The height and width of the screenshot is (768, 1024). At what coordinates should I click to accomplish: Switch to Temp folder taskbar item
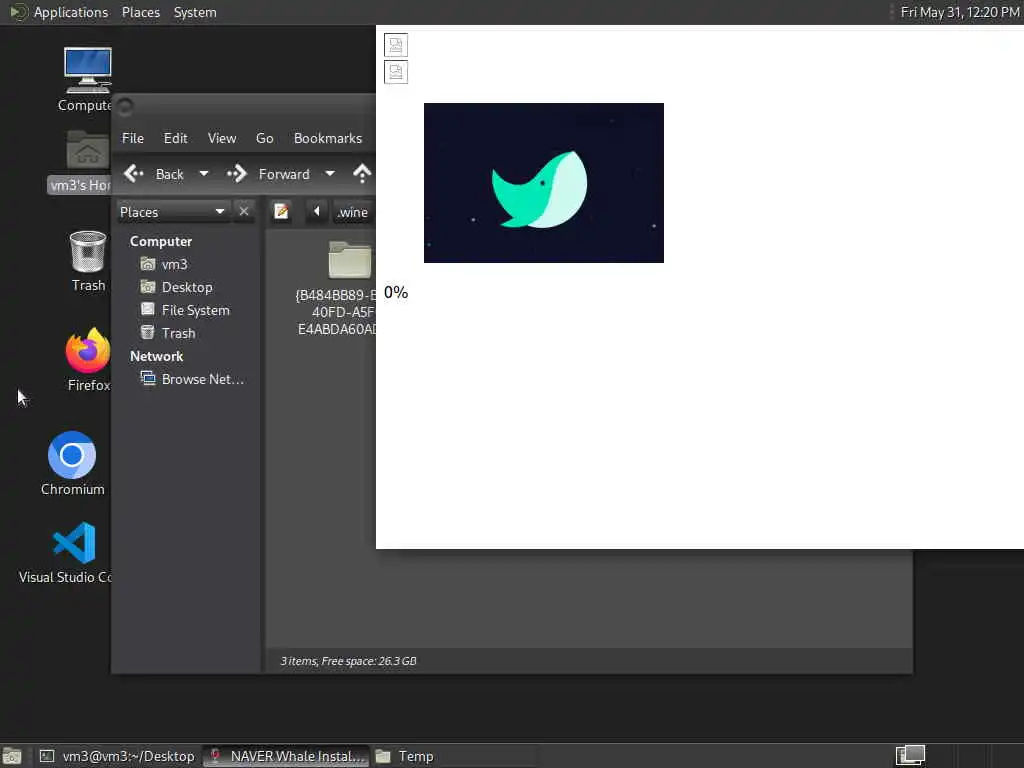point(405,756)
